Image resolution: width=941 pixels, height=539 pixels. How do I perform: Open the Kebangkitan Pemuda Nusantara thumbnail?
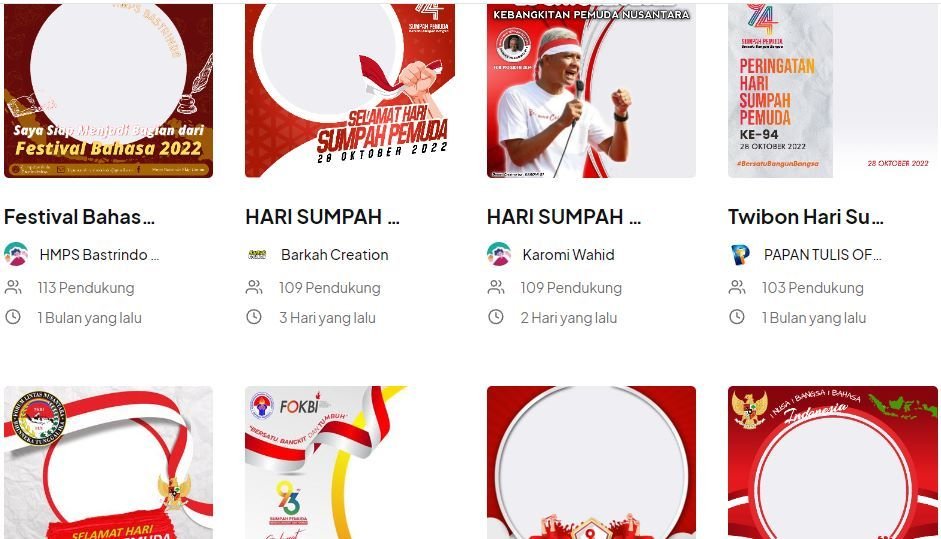pos(591,91)
